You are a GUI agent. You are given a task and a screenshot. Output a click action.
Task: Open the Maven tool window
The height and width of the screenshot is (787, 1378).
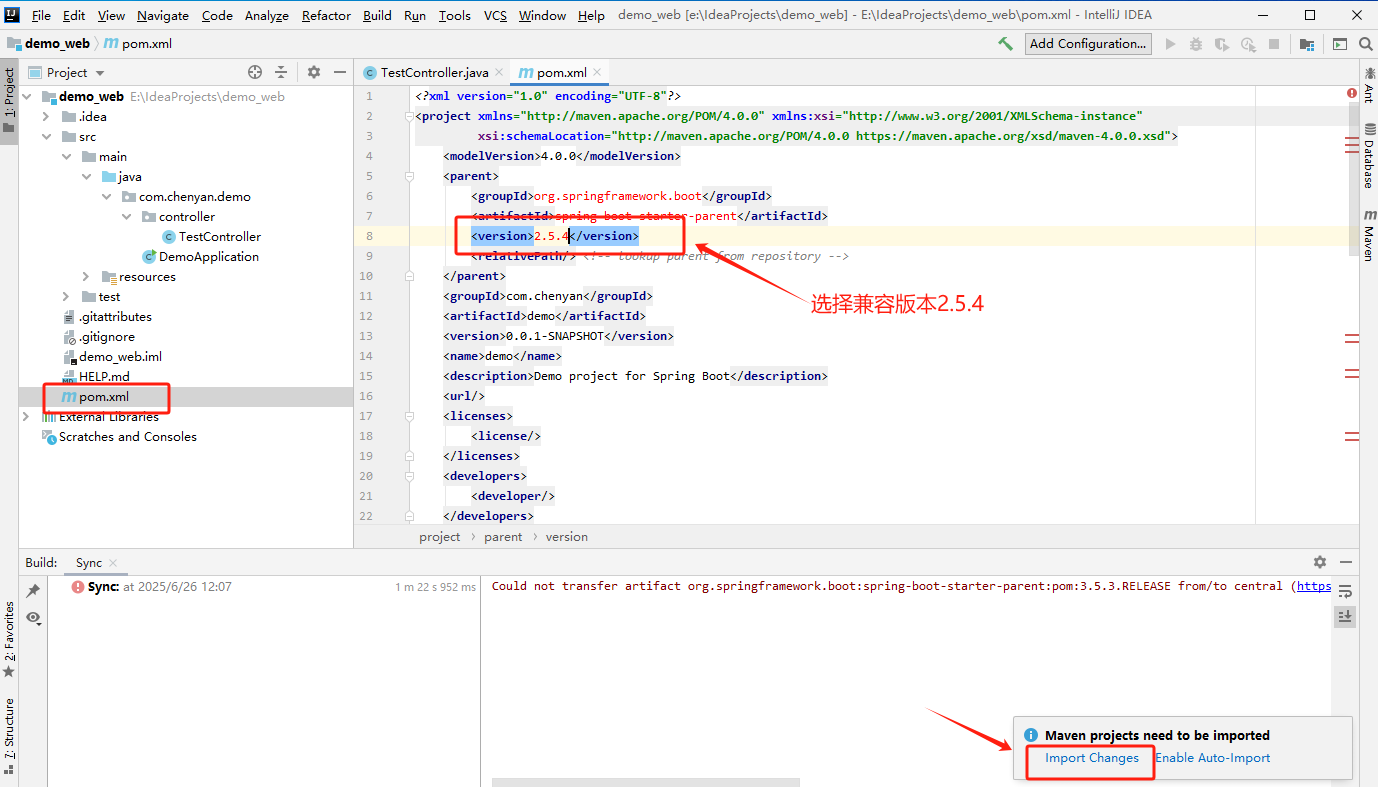[x=1368, y=235]
